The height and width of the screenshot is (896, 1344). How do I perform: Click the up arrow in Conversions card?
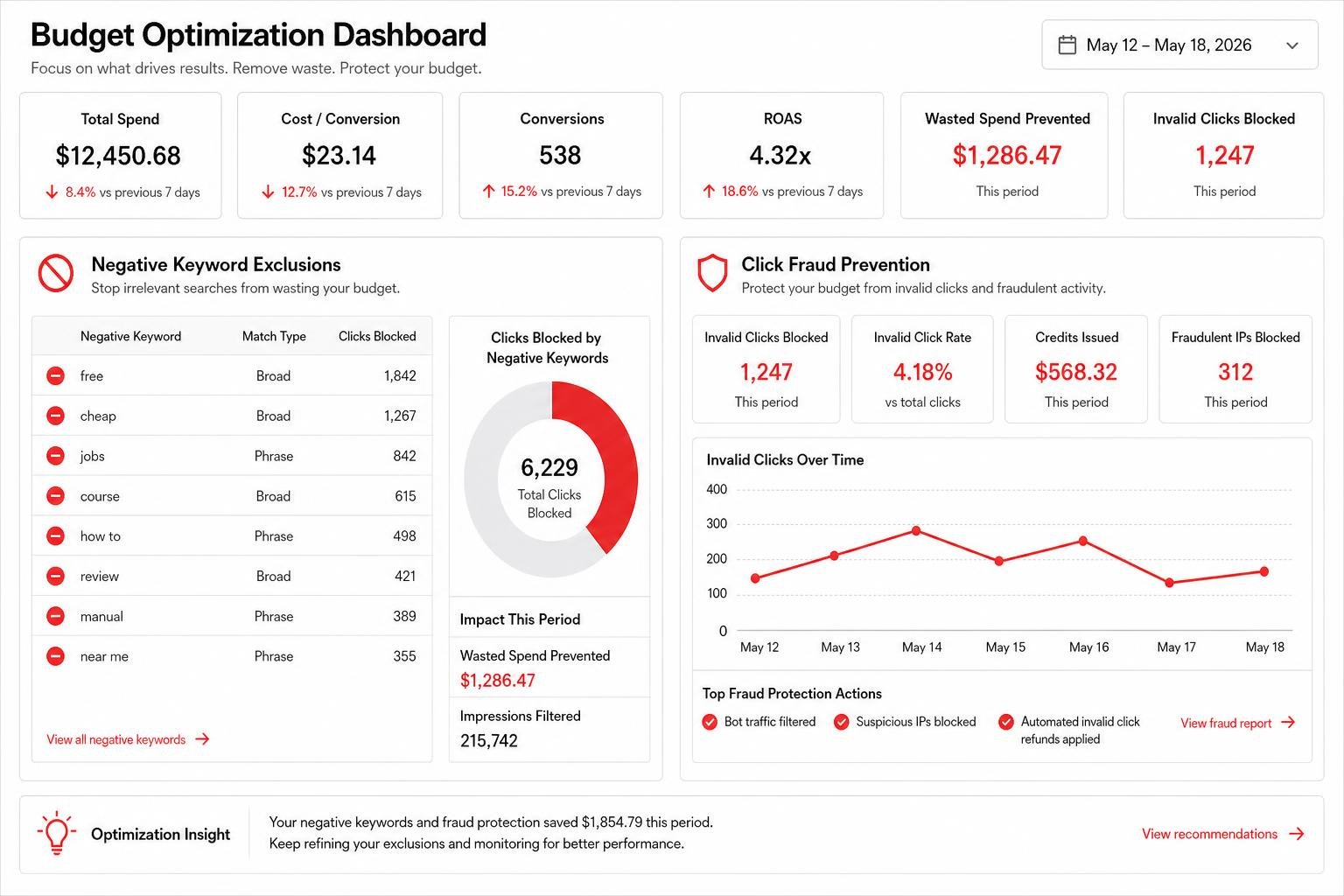[x=488, y=191]
